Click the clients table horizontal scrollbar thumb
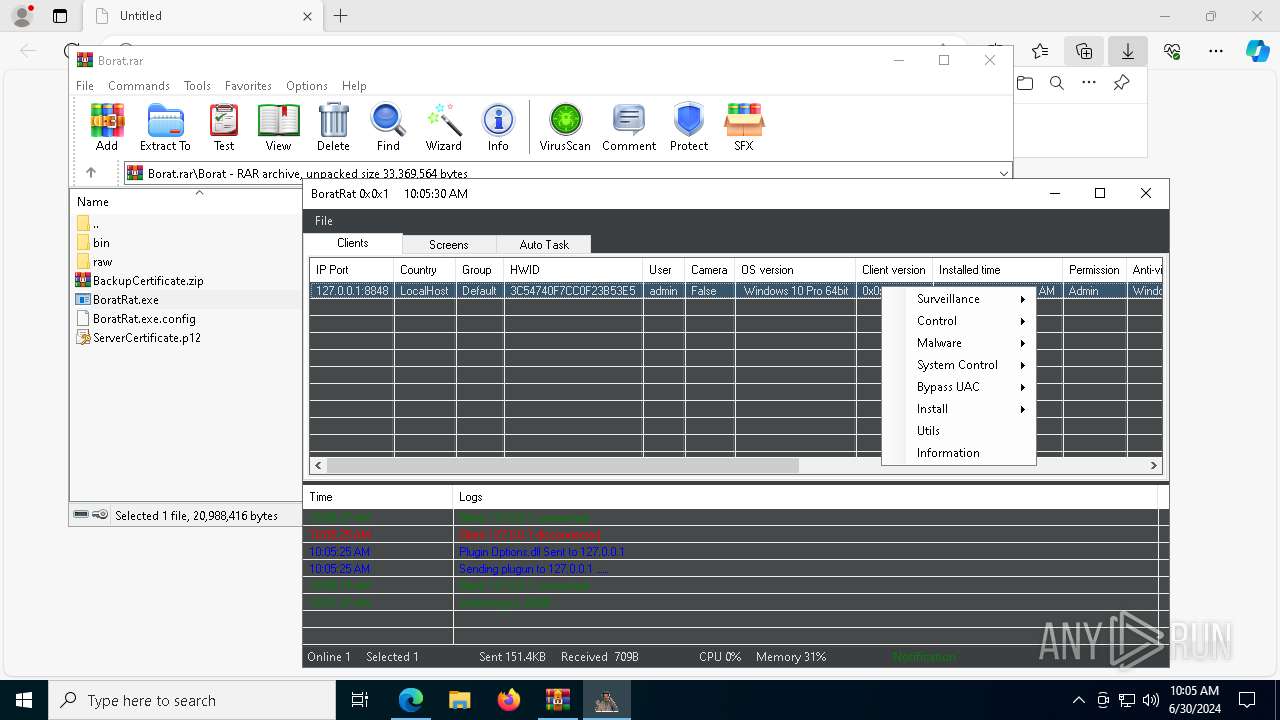 pos(562,465)
